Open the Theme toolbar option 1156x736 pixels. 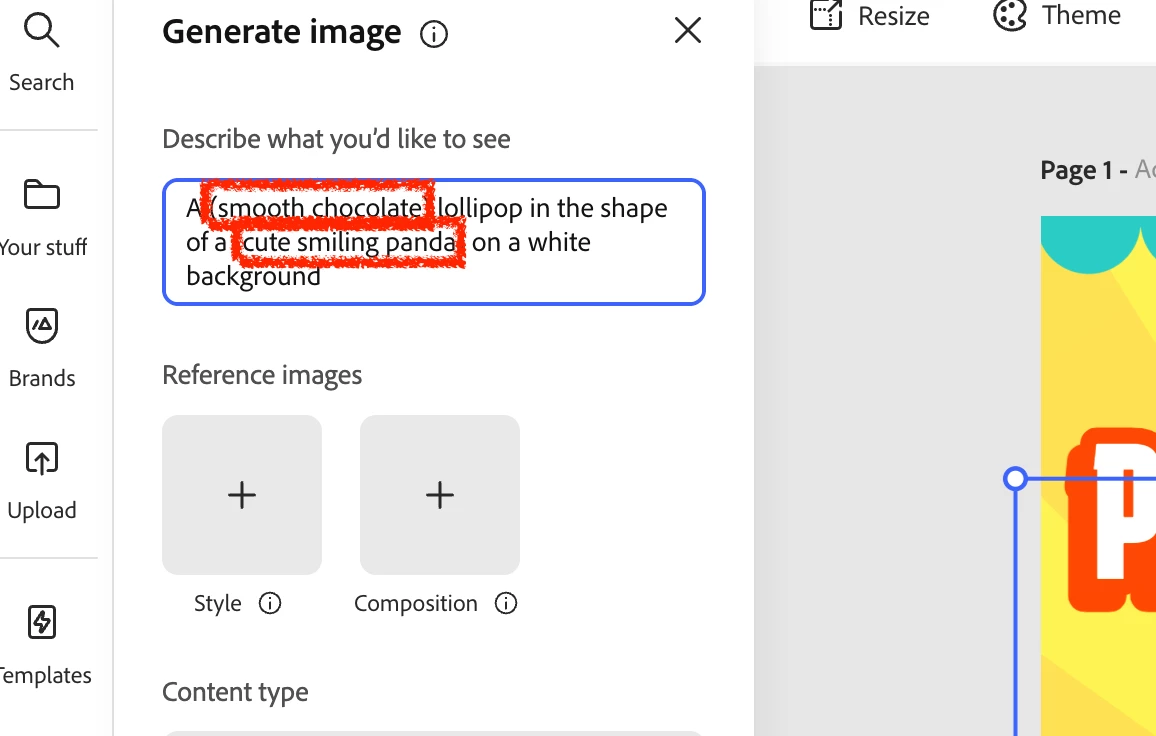1056,15
